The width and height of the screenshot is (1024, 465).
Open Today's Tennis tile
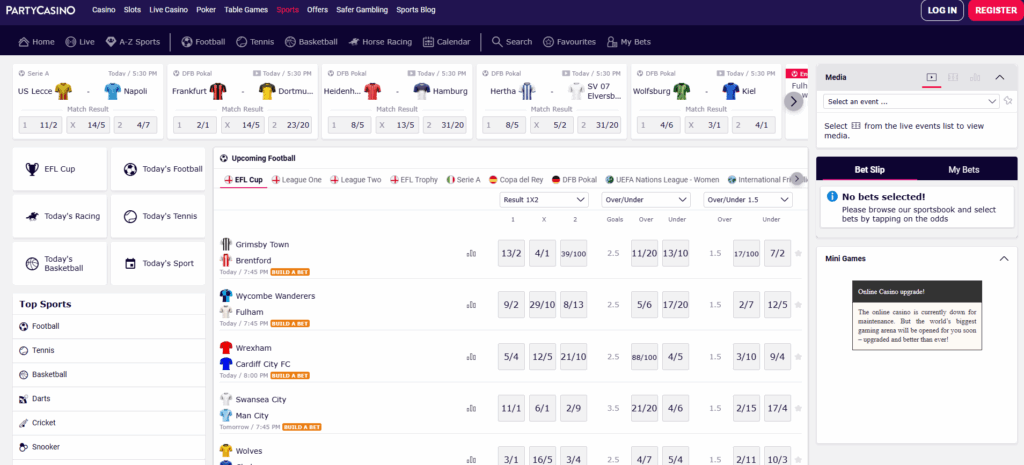[x=158, y=216]
